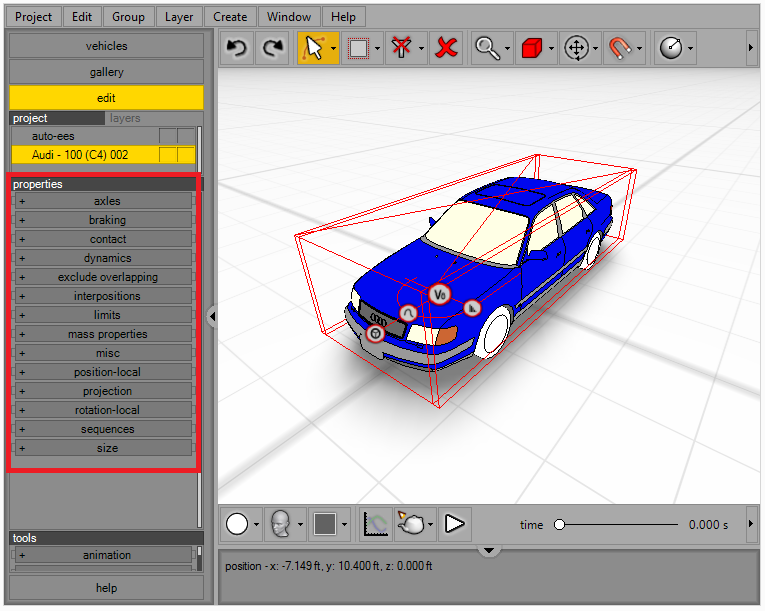Click the help button at bottom left
The image size is (765, 611).
pos(106,588)
